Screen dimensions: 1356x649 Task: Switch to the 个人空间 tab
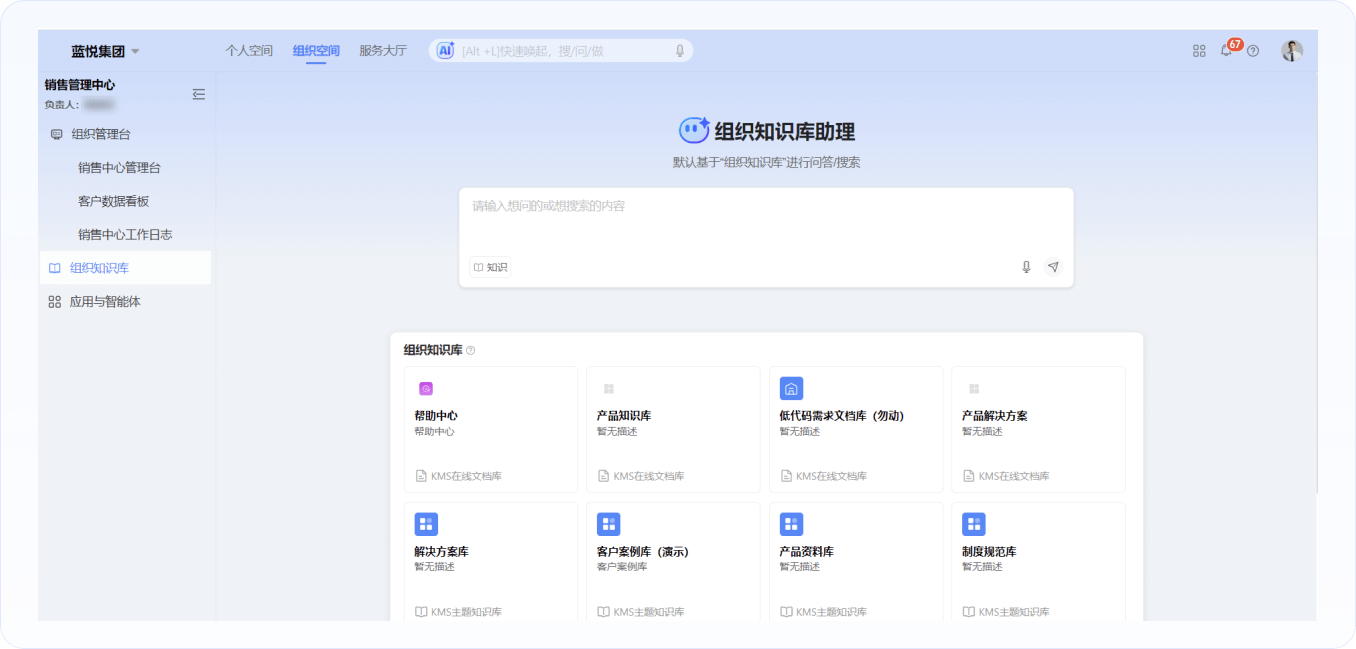[x=249, y=51]
